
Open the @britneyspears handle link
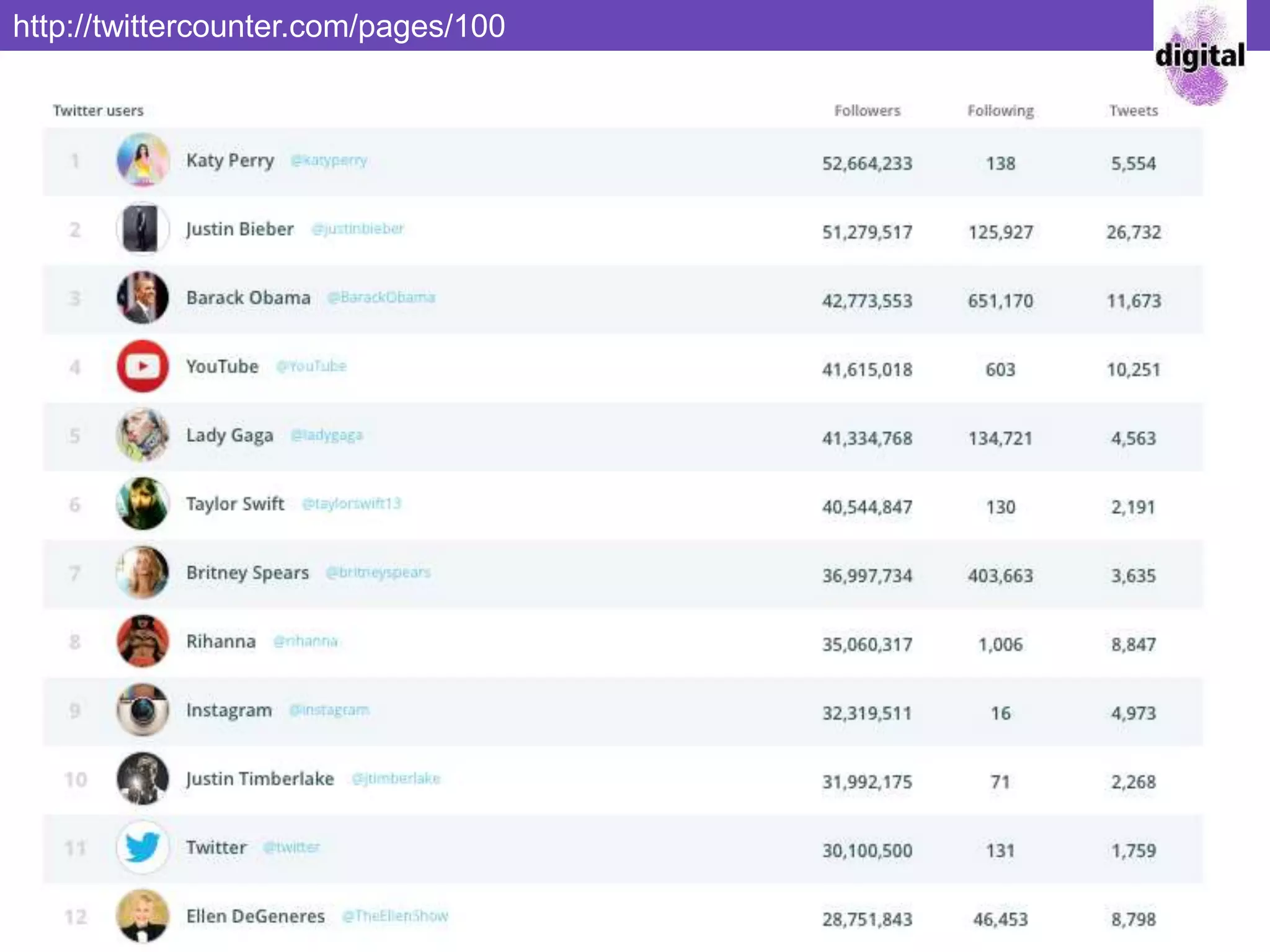378,573
